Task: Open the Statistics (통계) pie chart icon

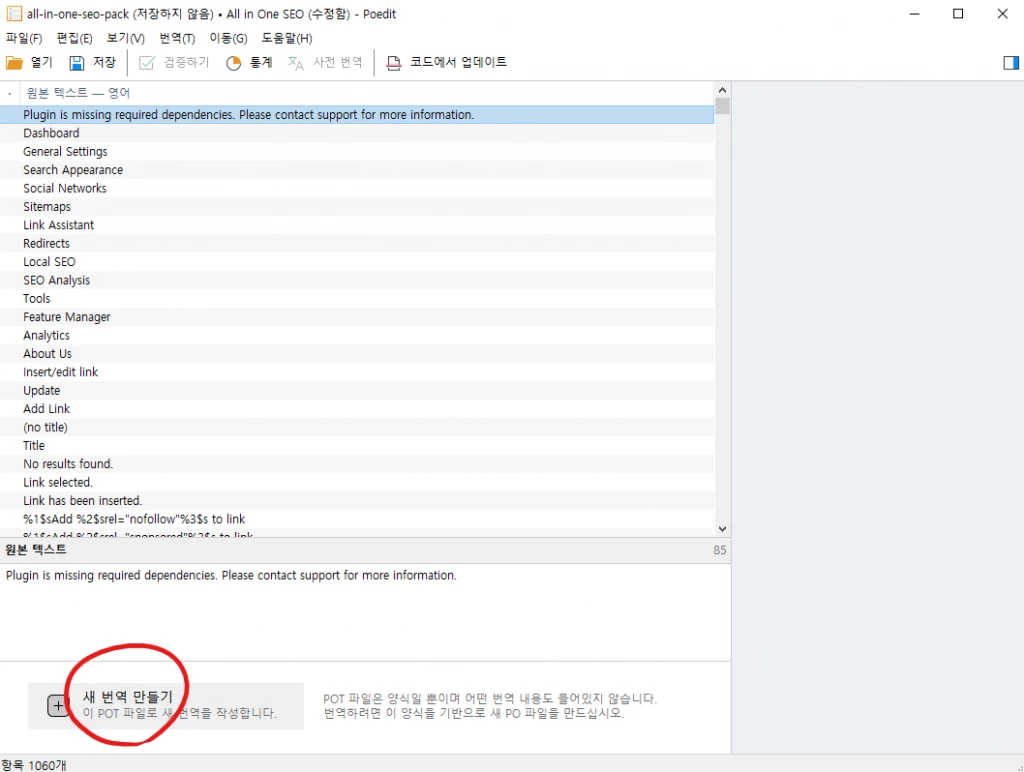Action: tap(233, 63)
